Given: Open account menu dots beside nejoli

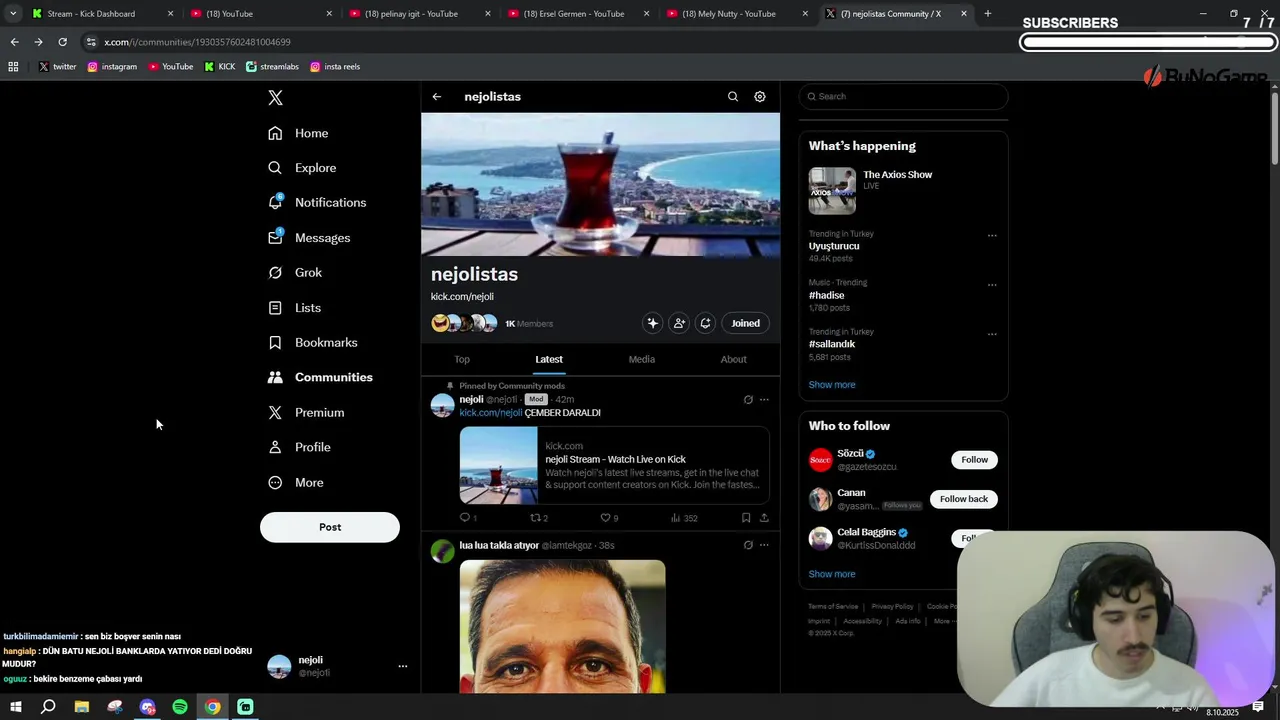Looking at the screenshot, I should click(403, 666).
